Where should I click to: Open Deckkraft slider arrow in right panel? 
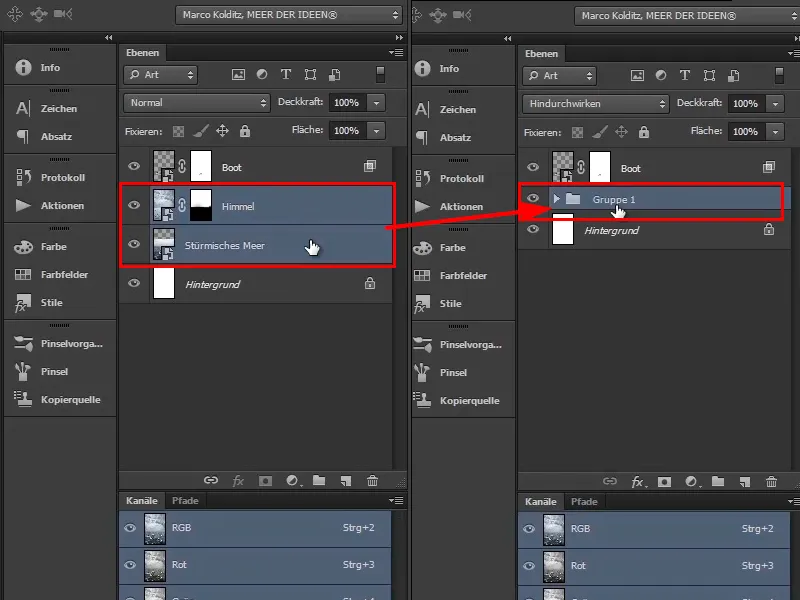pos(775,104)
